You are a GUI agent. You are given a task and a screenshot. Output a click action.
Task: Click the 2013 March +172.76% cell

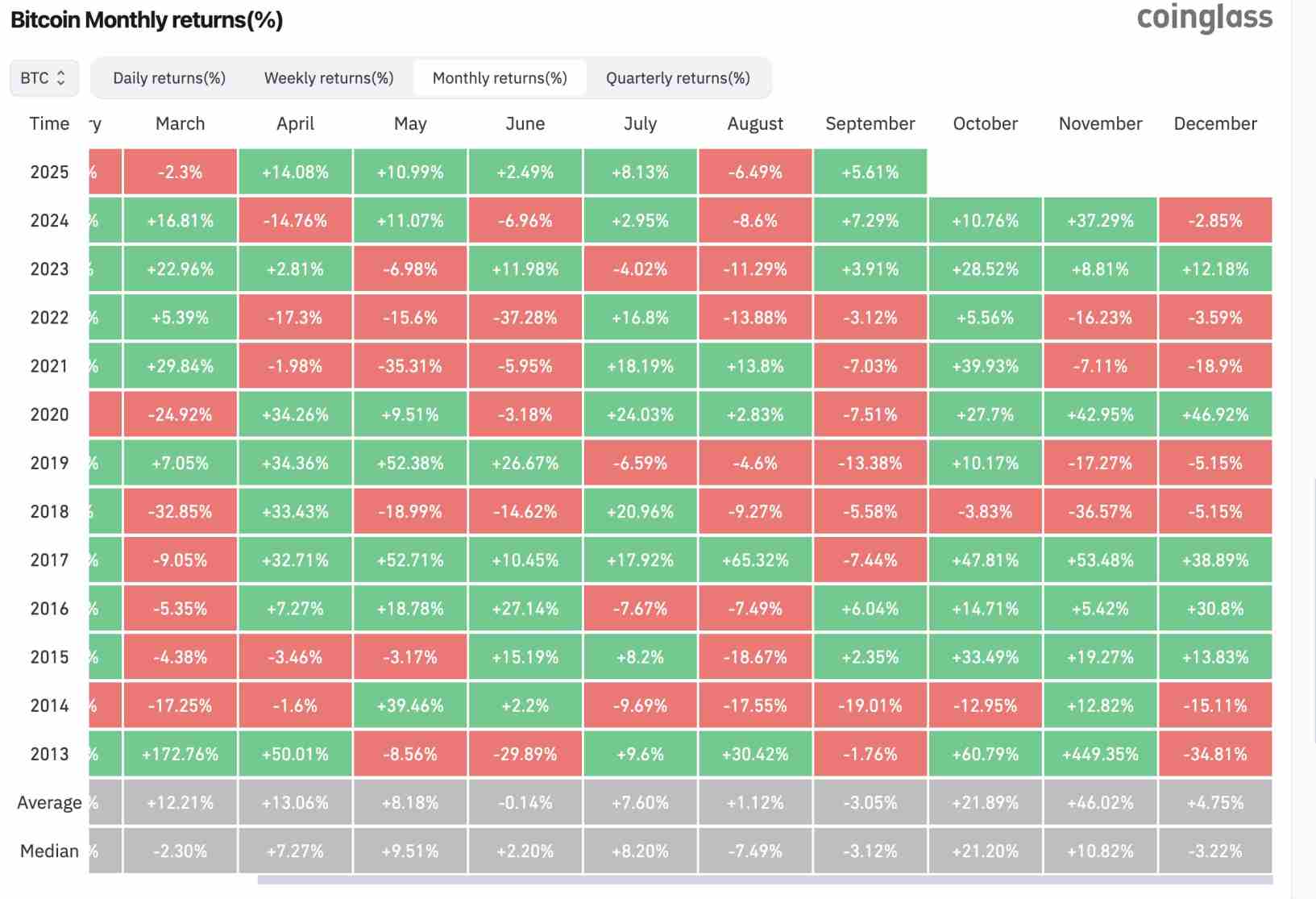(180, 754)
